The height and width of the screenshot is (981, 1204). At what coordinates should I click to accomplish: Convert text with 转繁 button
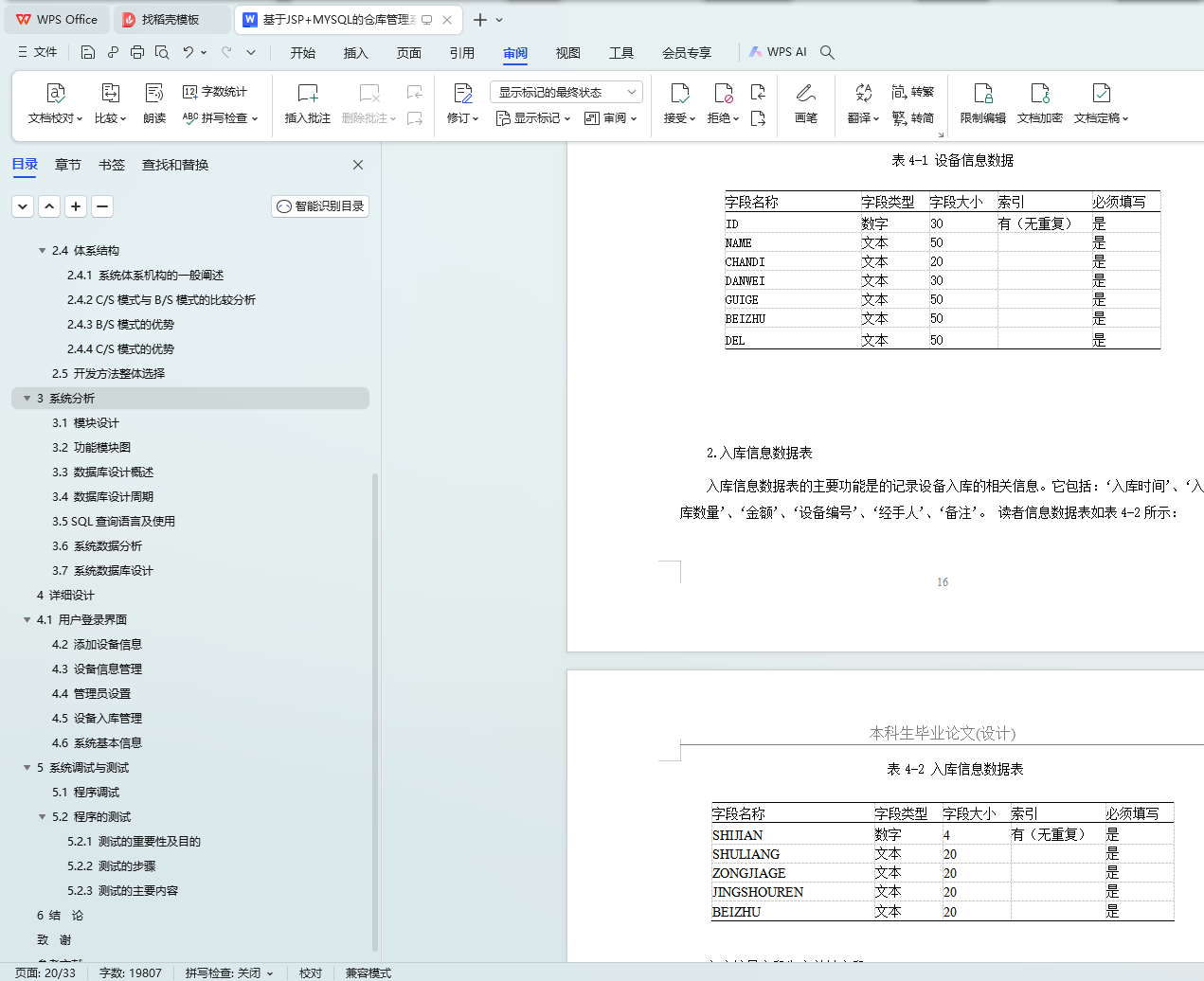(x=913, y=92)
